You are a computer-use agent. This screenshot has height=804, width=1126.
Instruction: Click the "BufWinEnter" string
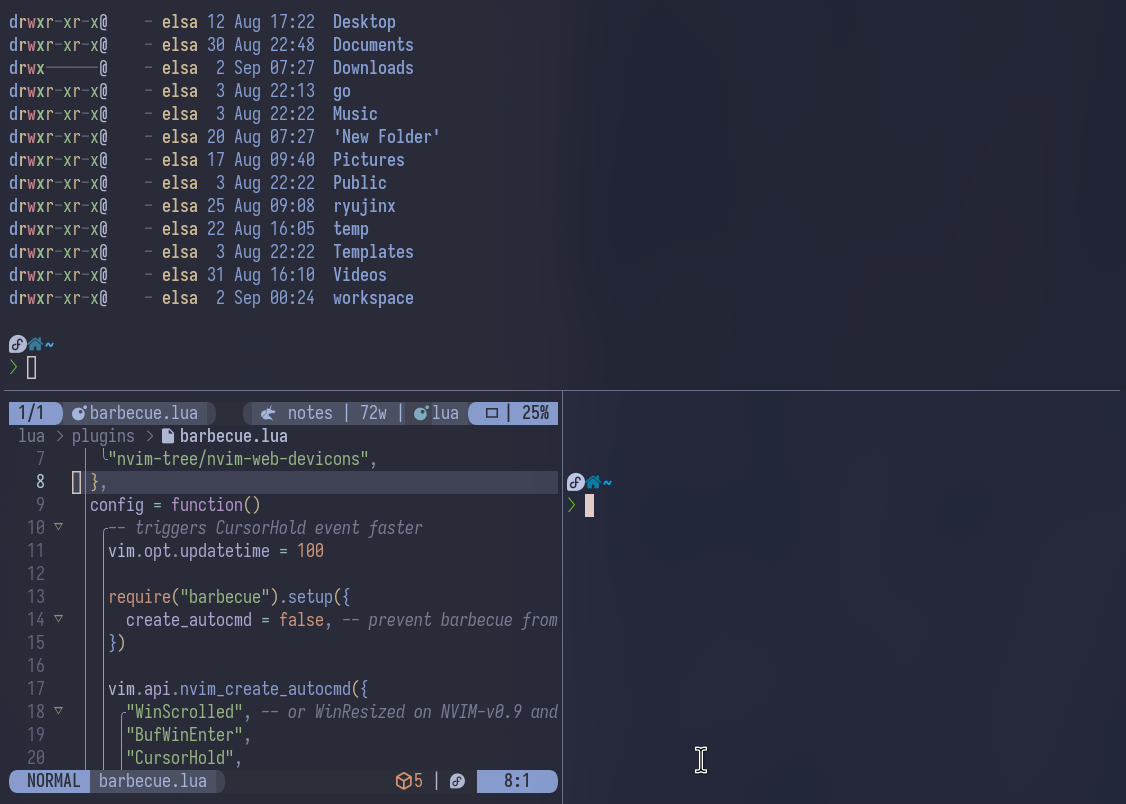(185, 734)
